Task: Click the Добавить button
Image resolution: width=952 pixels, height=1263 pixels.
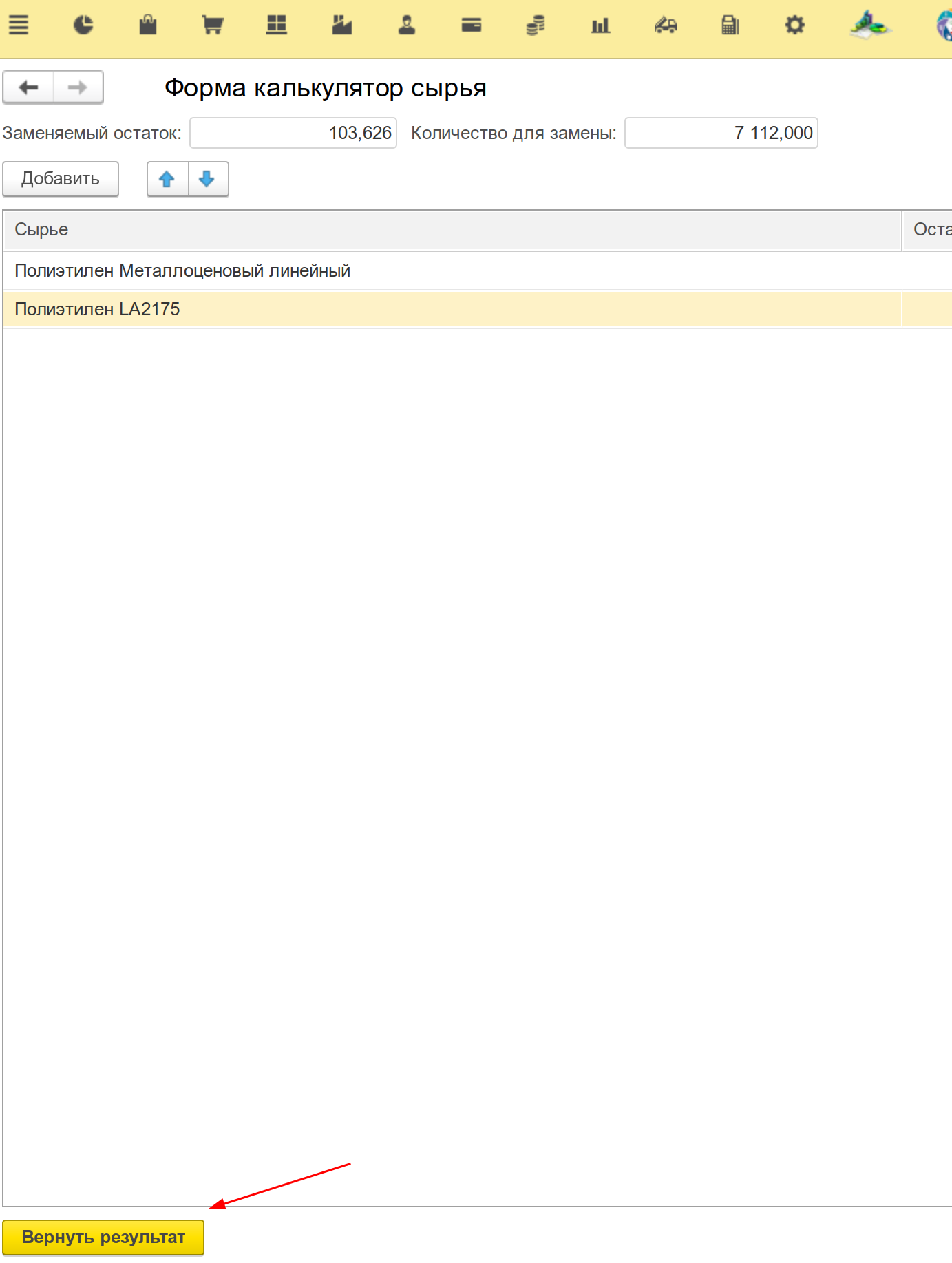Action: pos(61,179)
